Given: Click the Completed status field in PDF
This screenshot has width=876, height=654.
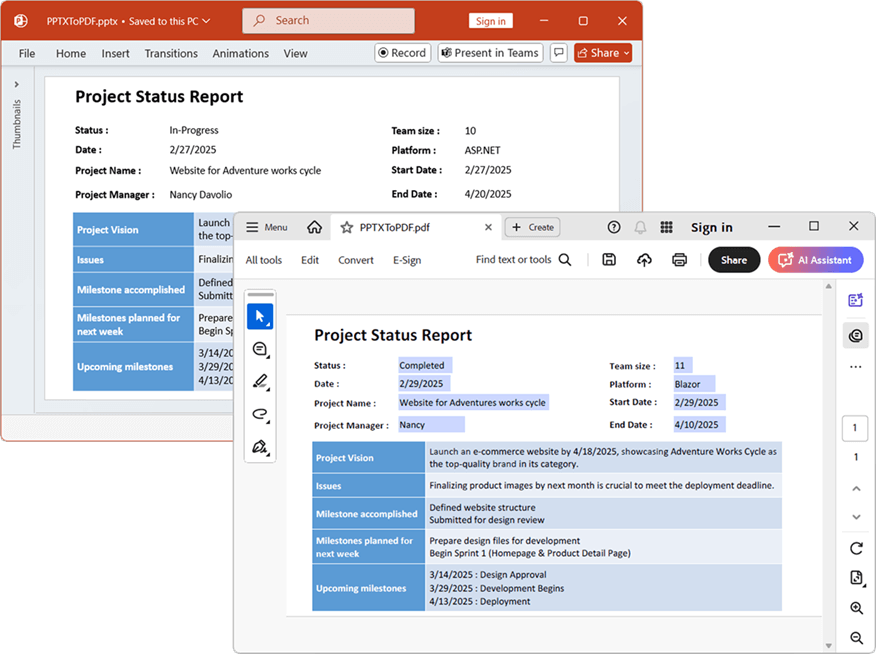Looking at the screenshot, I should (x=425, y=365).
